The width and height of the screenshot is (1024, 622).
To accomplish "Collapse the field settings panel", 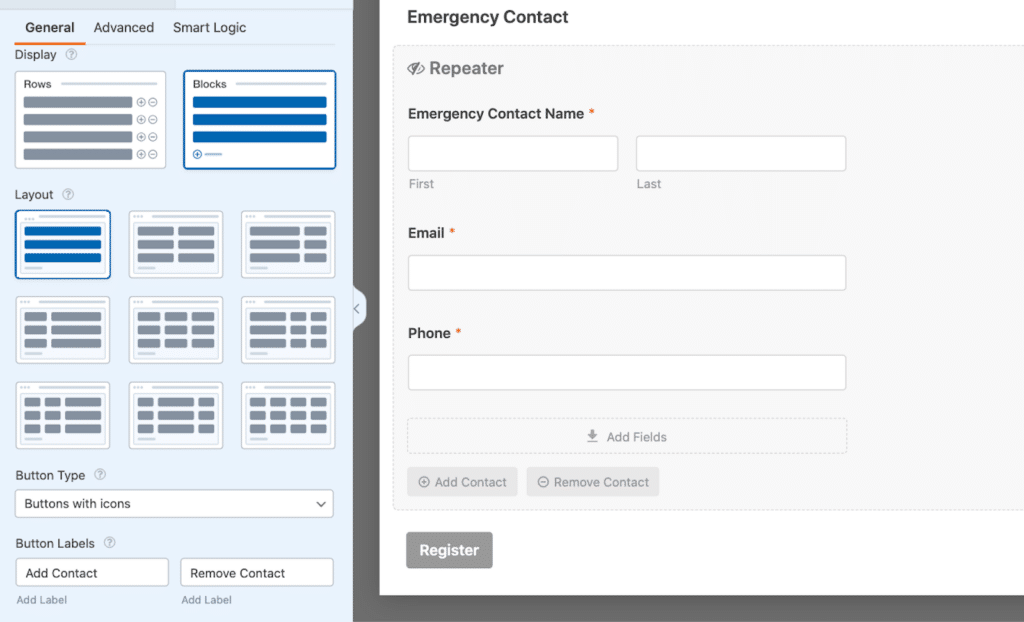I will 357,309.
